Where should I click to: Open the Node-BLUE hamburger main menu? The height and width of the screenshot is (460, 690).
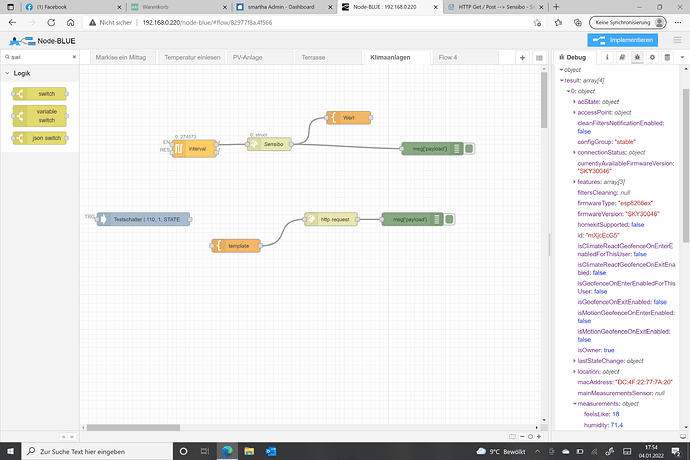coord(675,40)
